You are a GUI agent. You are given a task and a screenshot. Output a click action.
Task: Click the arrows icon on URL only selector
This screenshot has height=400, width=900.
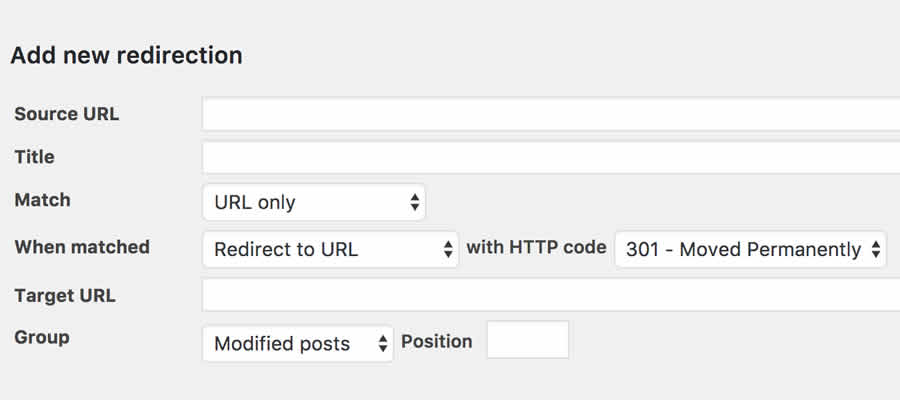click(415, 202)
